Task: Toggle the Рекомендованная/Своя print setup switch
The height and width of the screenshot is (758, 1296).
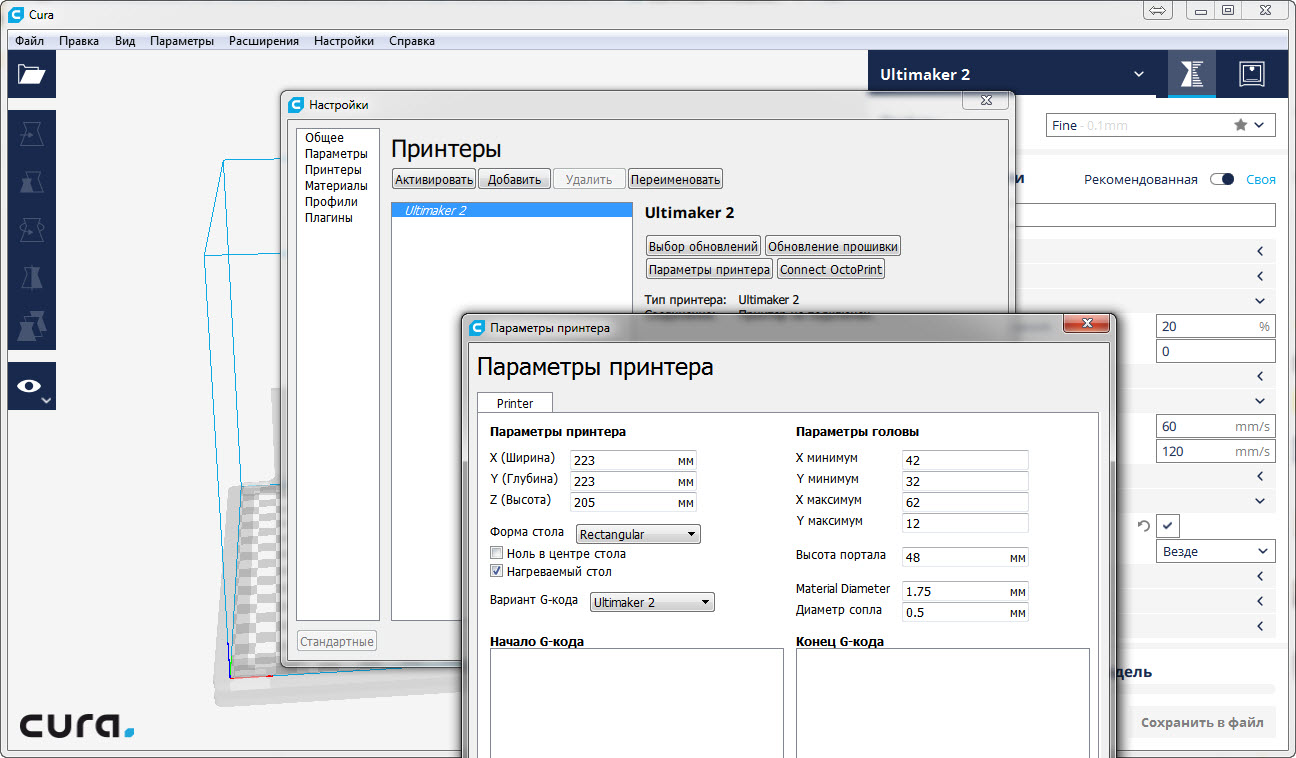Action: coord(1221,180)
